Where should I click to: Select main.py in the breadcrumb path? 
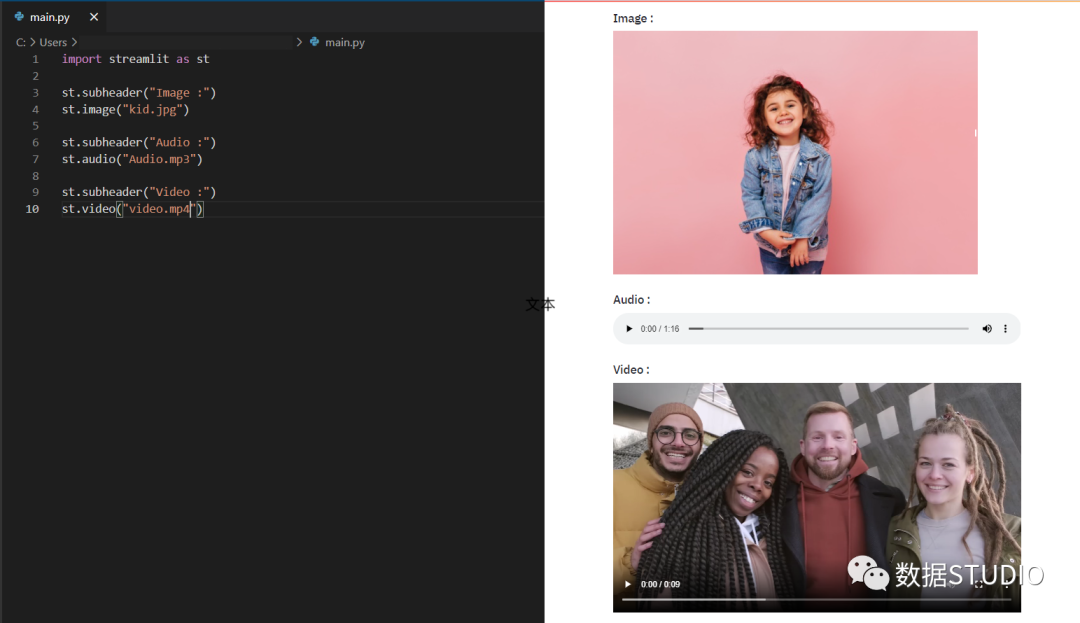(344, 42)
